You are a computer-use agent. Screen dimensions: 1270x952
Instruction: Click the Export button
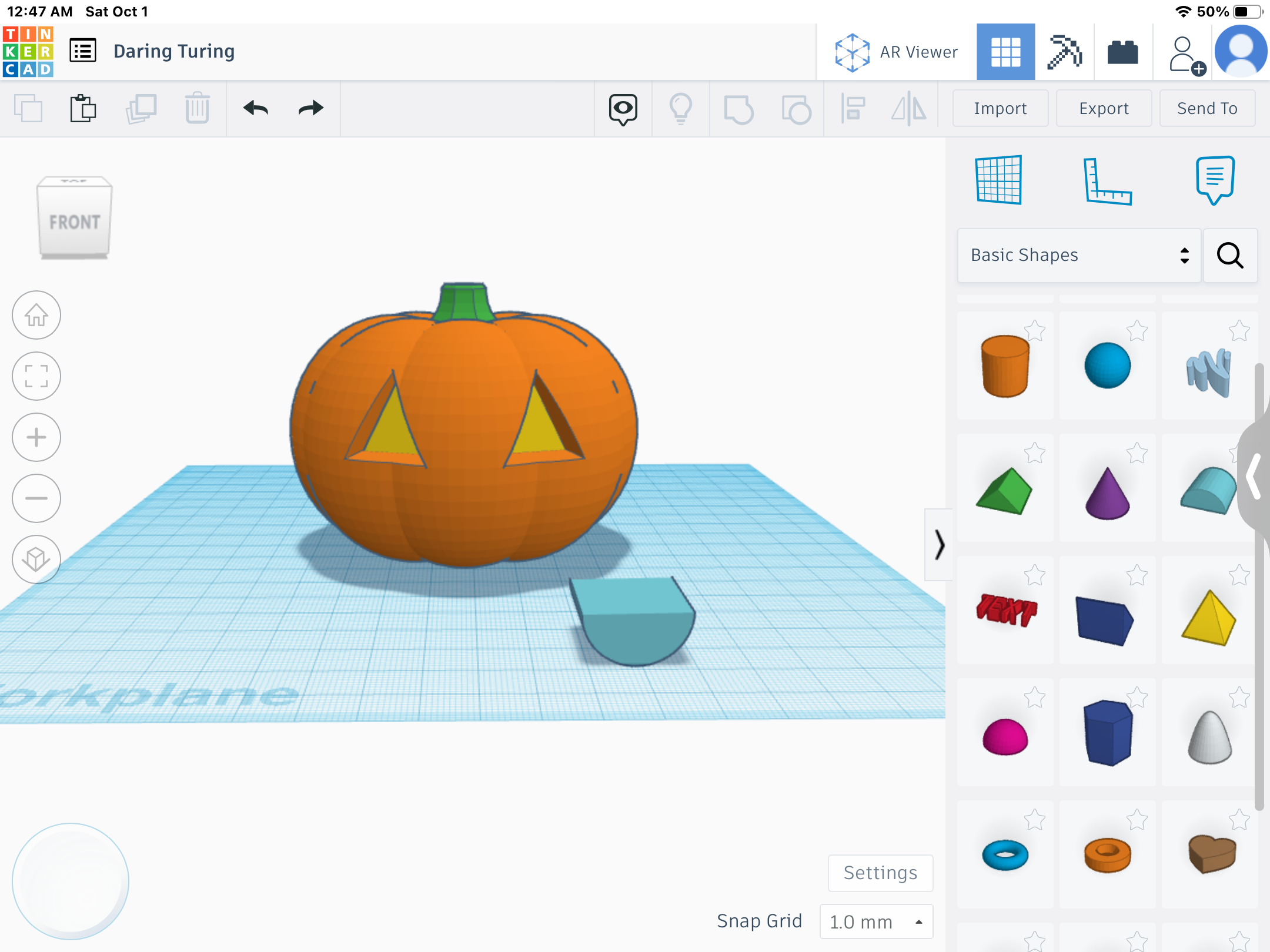pos(1104,109)
